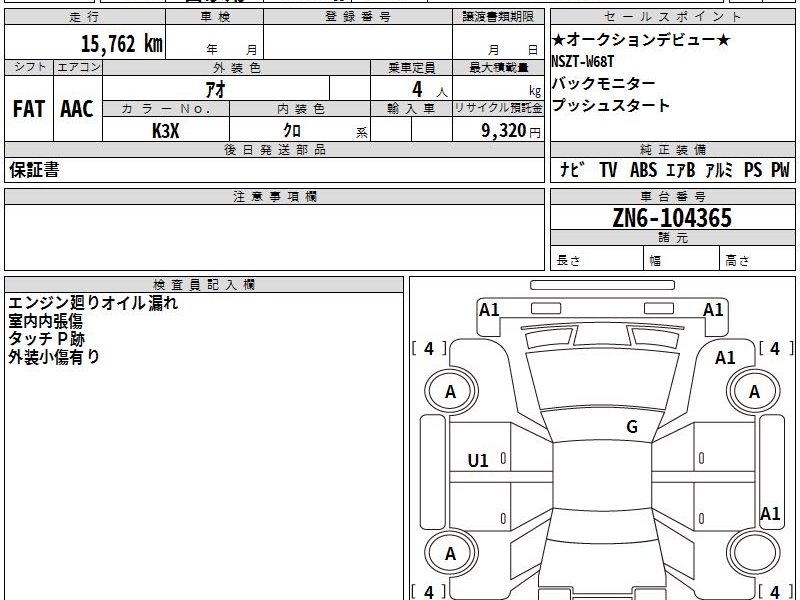Click the seating capacity value 4 人

click(x=430, y=90)
